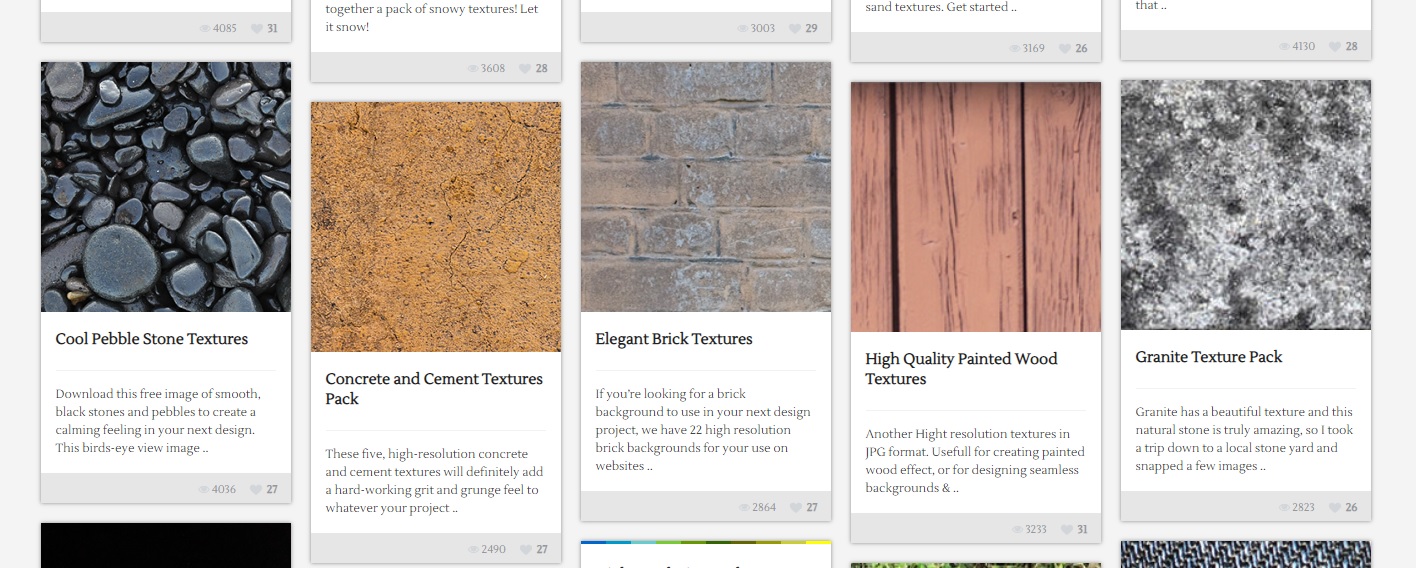1416x568 pixels.
Task: Open High Quality Painted Wood Textures link
Action: [961, 369]
